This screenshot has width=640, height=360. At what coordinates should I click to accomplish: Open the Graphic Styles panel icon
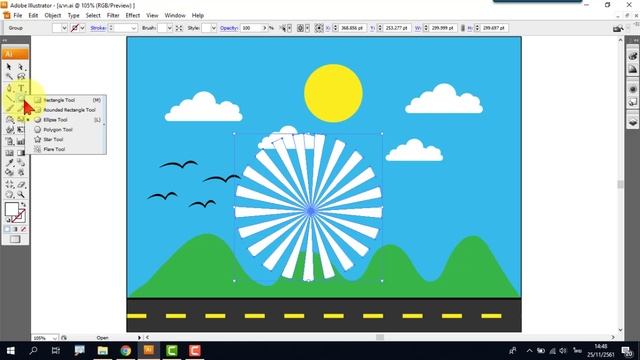(633, 102)
